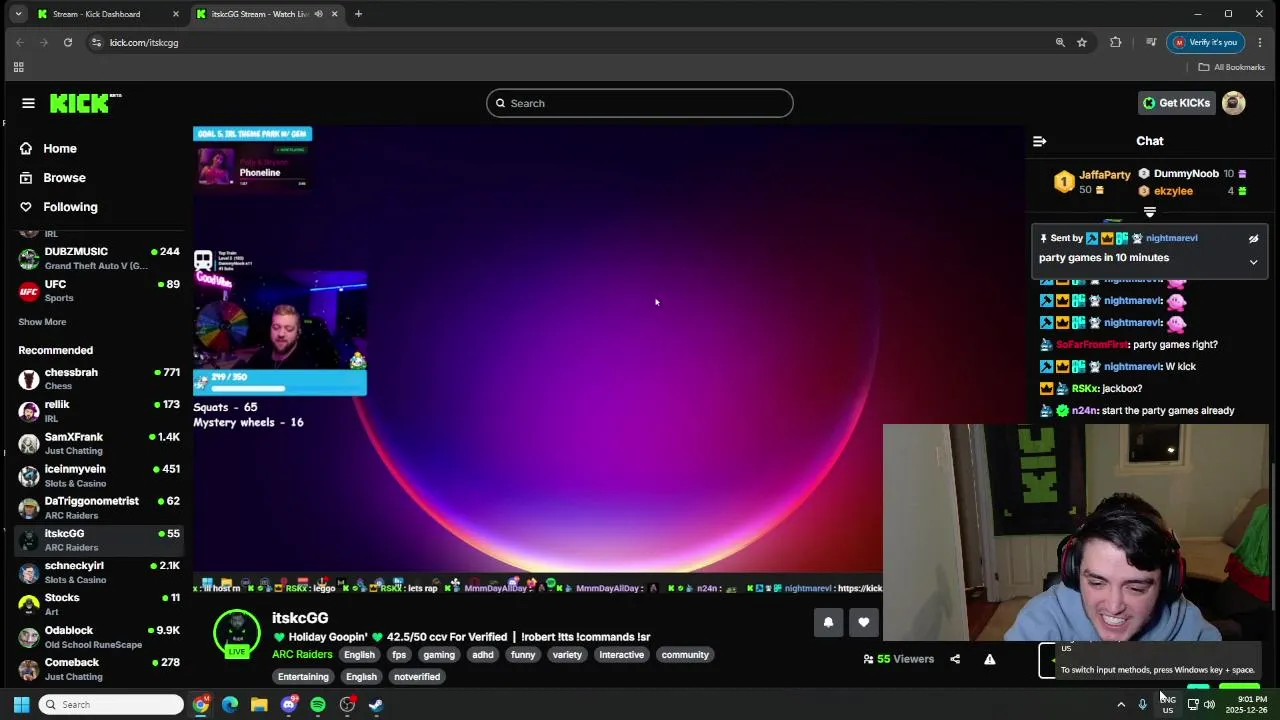Open a new browser tab
Screen dimensions: 1280x720
coord(358,14)
